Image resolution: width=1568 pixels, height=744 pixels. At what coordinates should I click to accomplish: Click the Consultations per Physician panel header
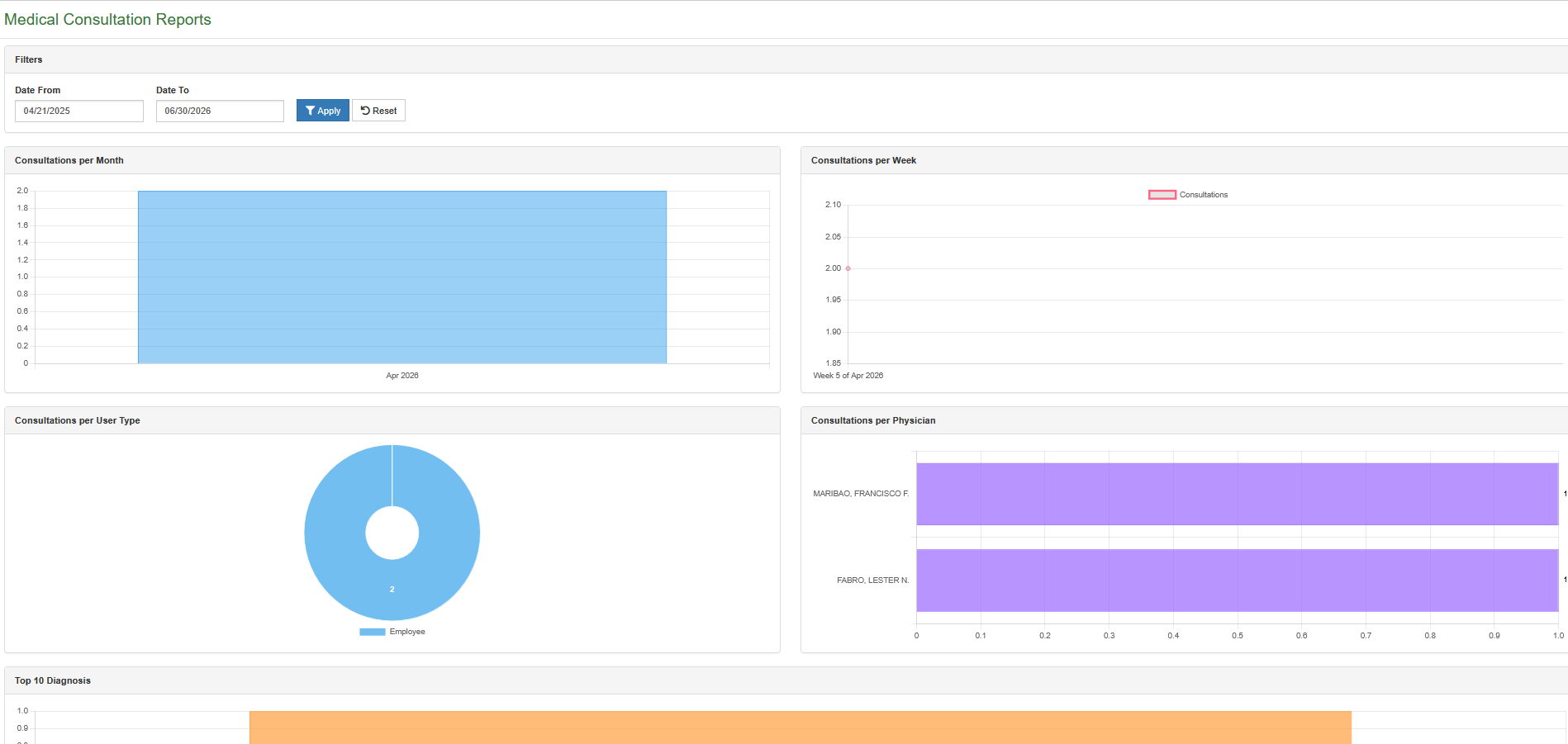[x=1185, y=420]
